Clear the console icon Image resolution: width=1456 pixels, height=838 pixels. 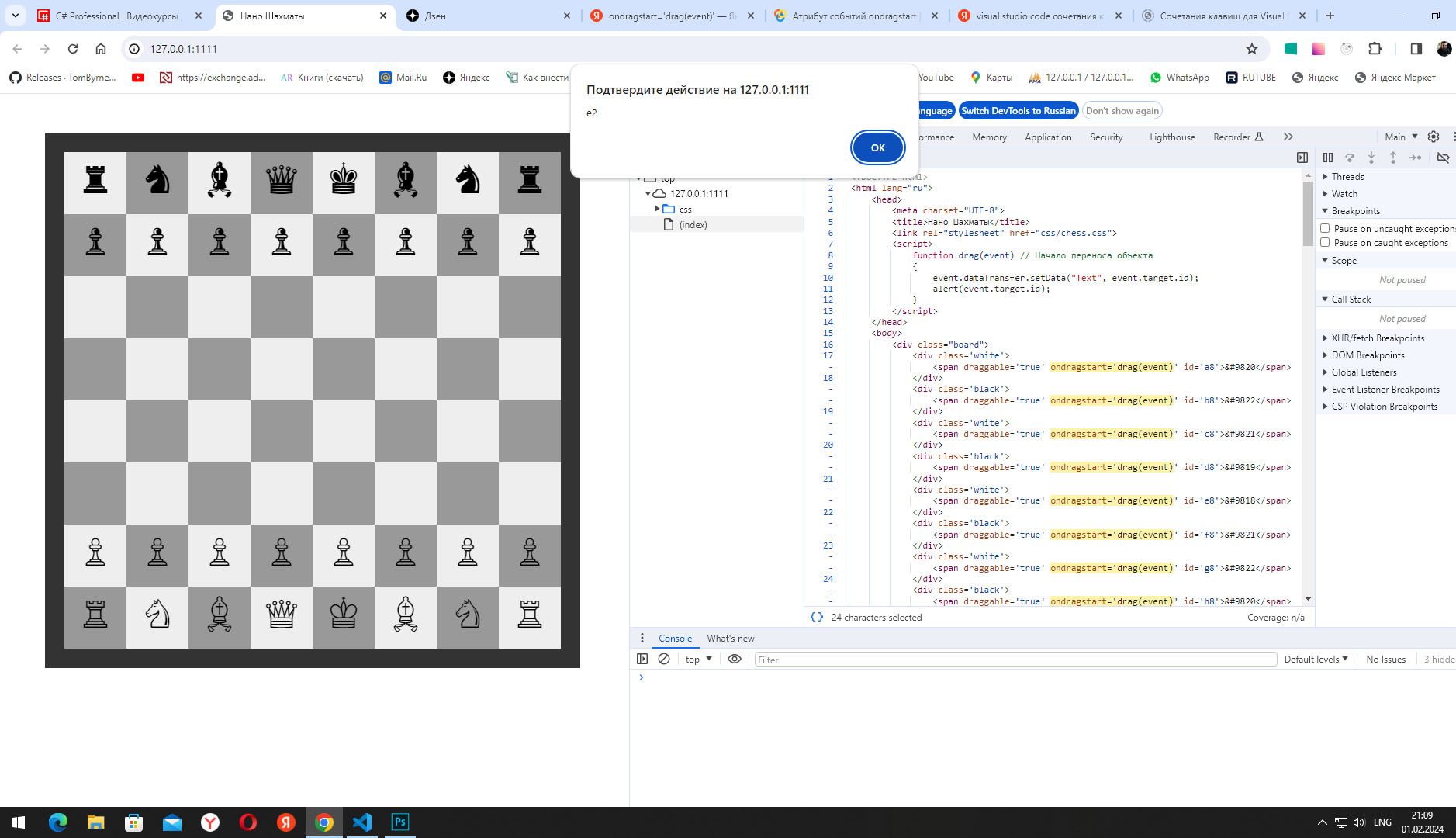coord(664,659)
